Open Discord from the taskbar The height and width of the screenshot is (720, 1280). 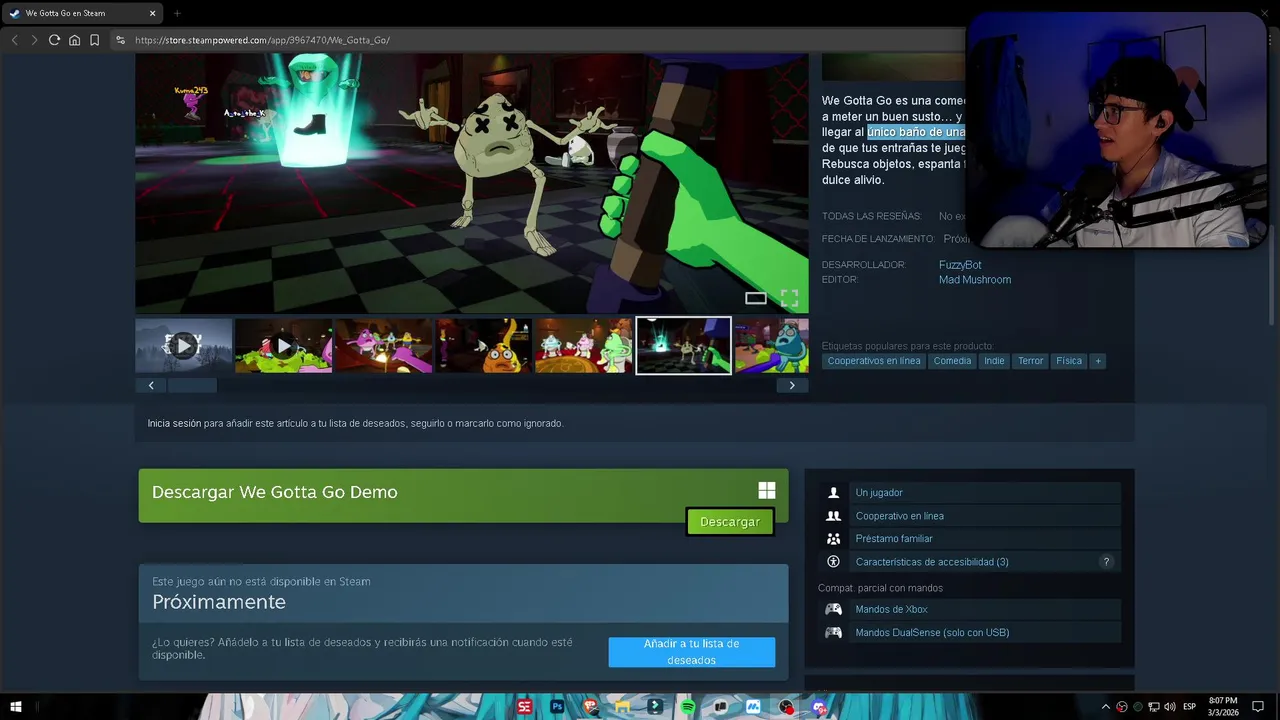819,707
